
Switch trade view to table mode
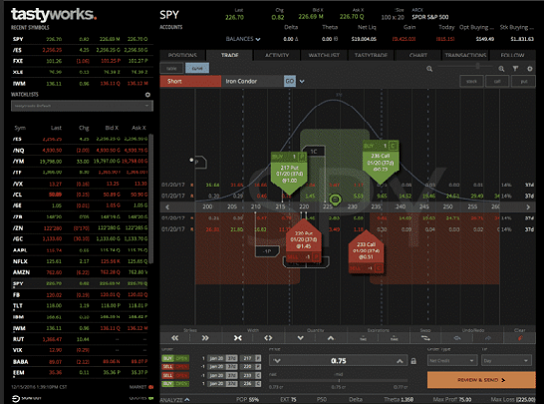click(172, 68)
